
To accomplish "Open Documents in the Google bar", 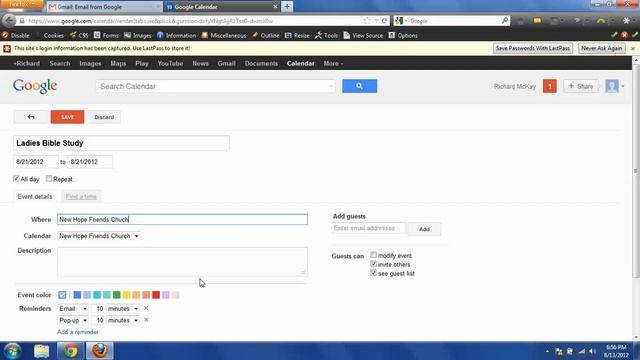I will coord(261,64).
